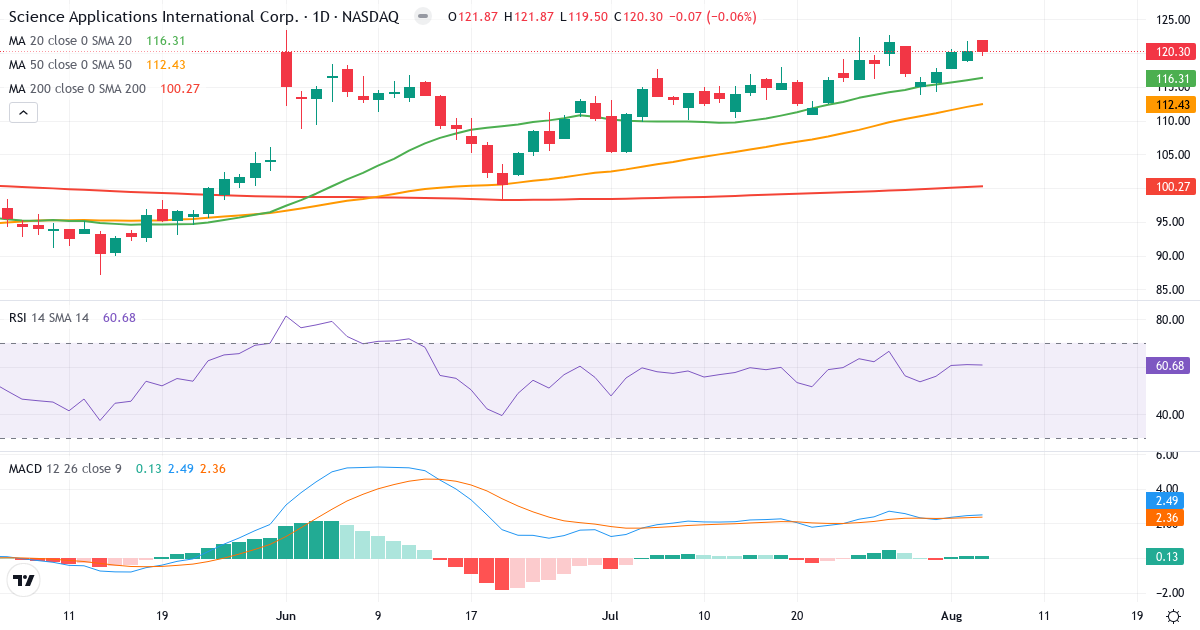Click the 125.00 price axis label
The image size is (1200, 630).
tap(1171, 20)
